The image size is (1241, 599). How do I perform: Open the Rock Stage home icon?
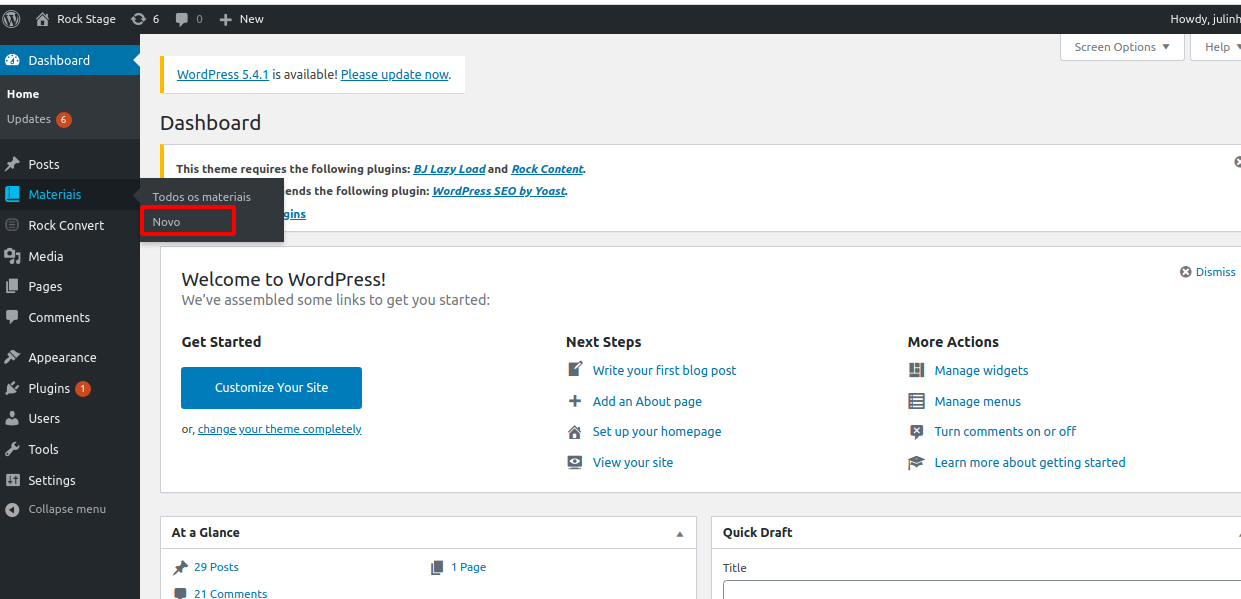pyautogui.click(x=42, y=19)
